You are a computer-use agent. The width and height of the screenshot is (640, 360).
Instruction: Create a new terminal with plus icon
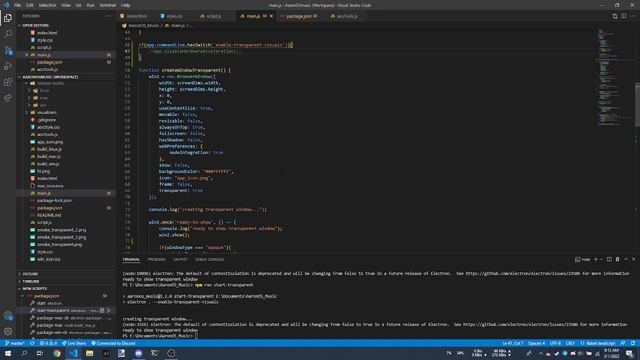coord(596,259)
